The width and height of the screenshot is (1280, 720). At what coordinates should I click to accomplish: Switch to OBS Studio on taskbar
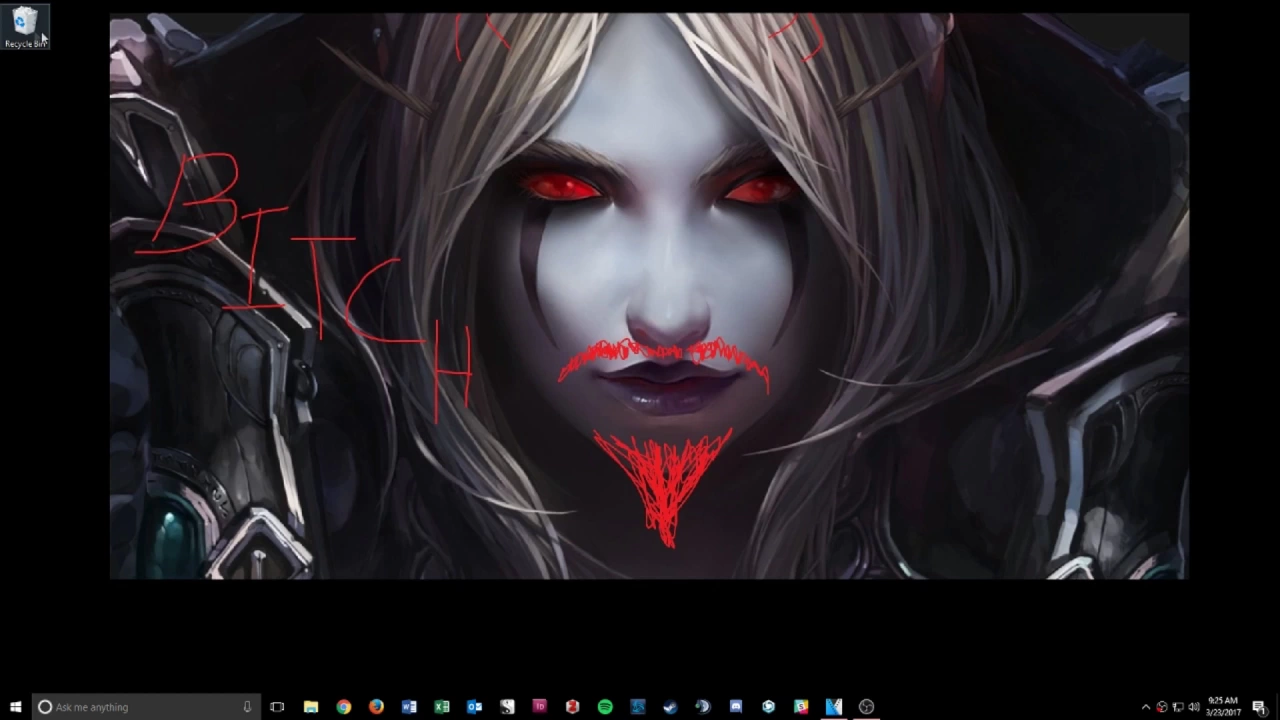tap(866, 707)
